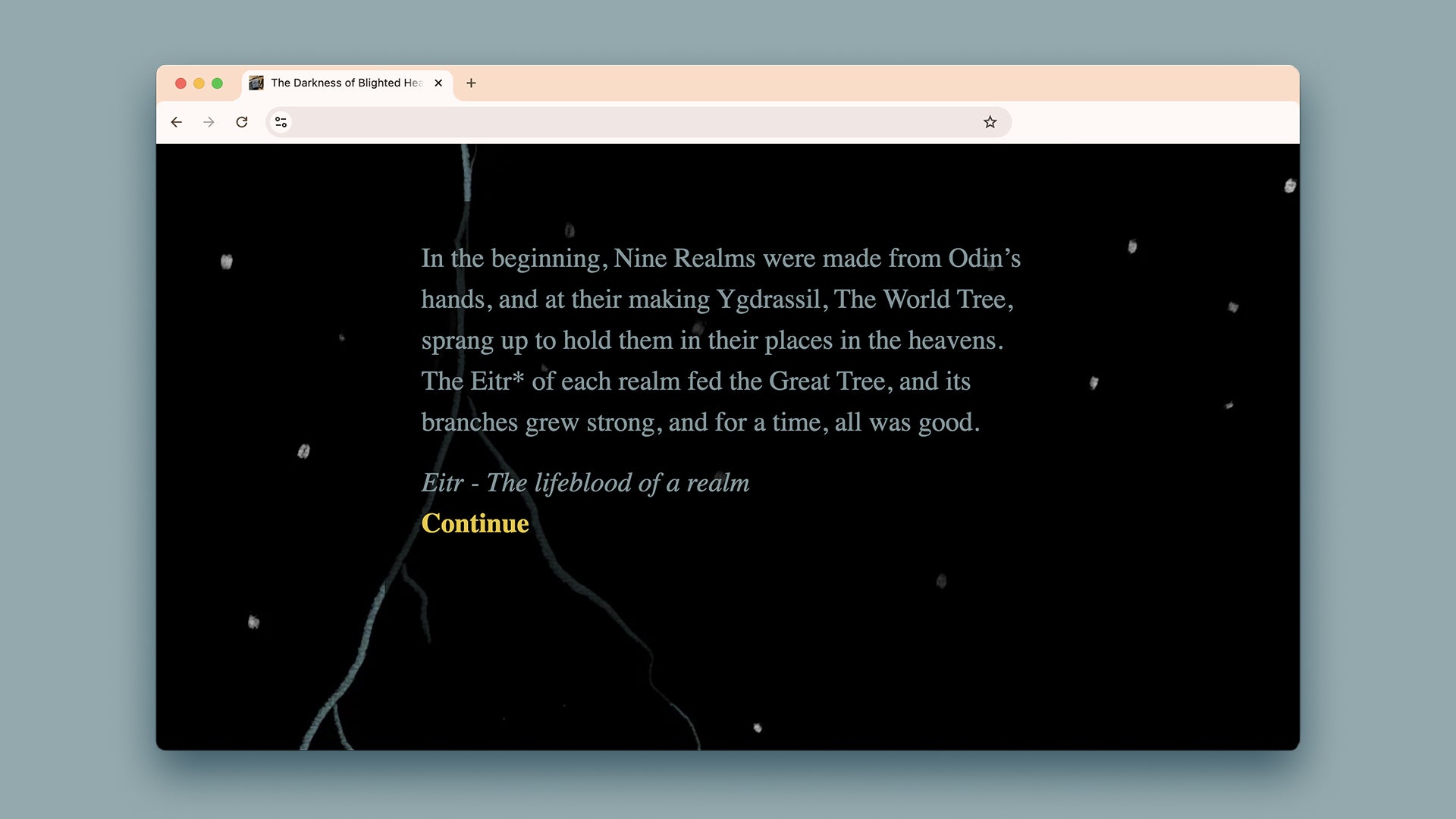Focus the browser address bar
Image resolution: width=1456 pixels, height=819 pixels.
coord(629,122)
